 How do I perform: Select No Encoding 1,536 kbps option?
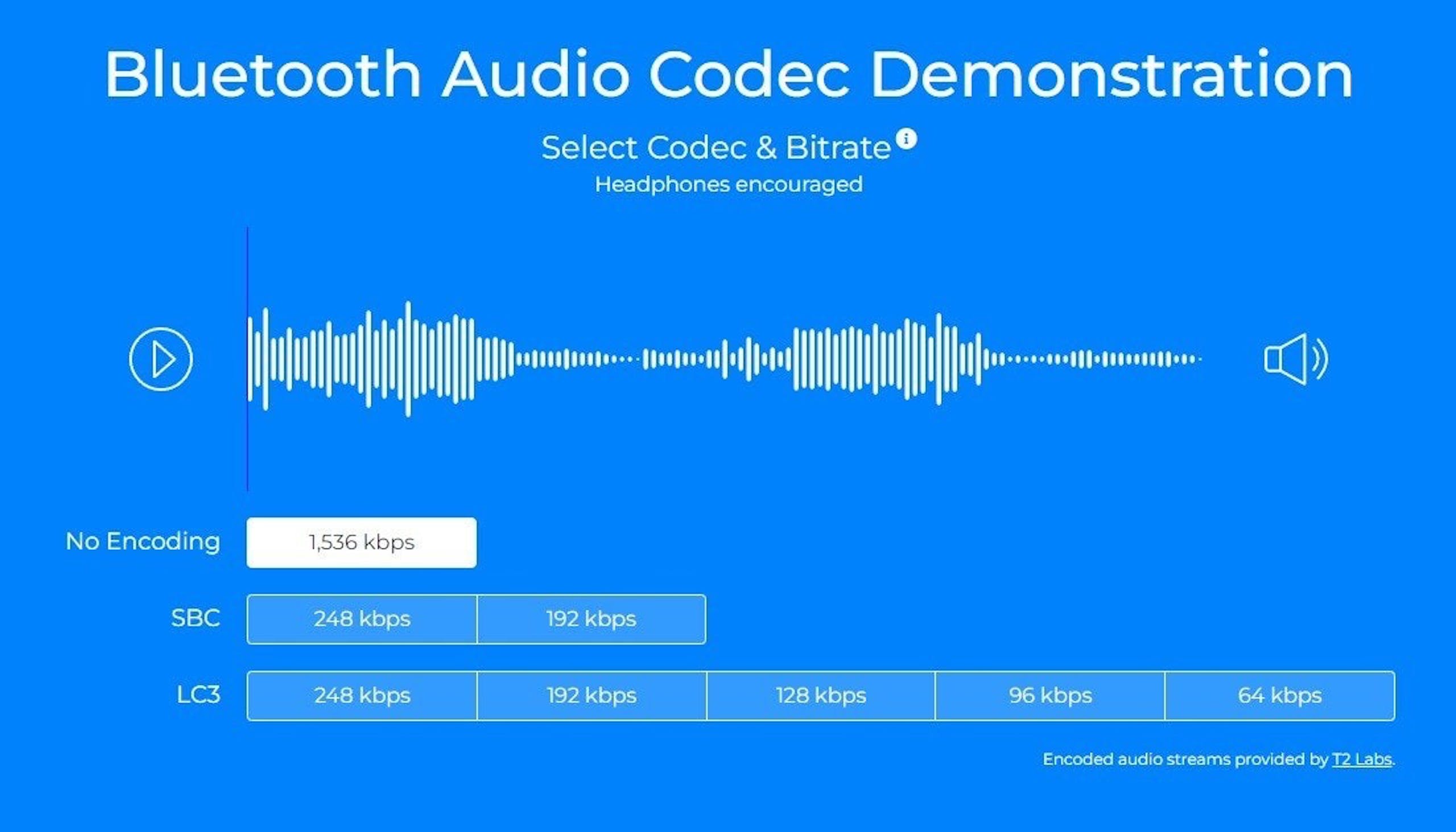361,542
